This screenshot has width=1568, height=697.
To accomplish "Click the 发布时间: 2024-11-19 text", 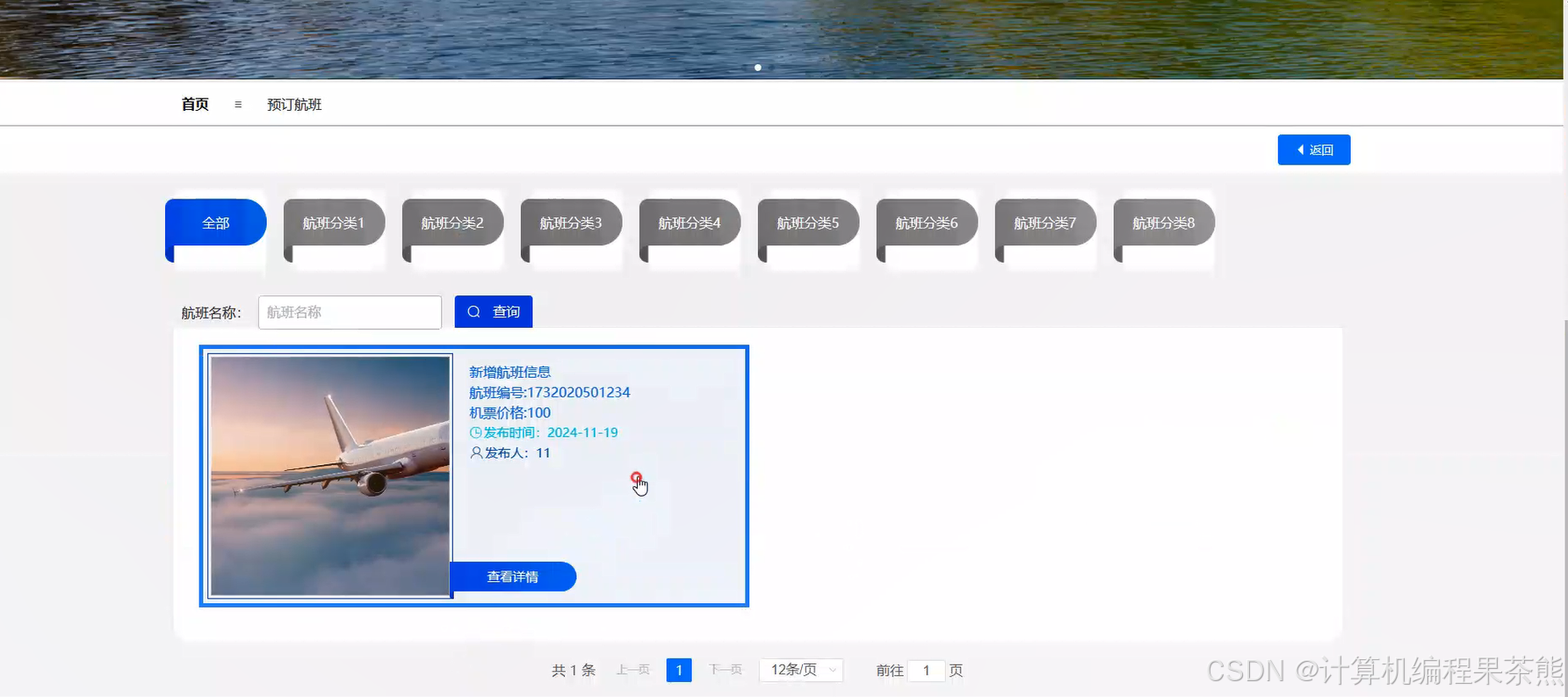I will tap(551, 432).
